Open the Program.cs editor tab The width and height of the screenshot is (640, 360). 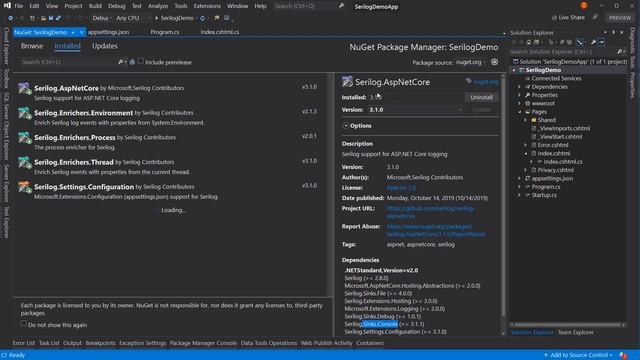coord(164,32)
